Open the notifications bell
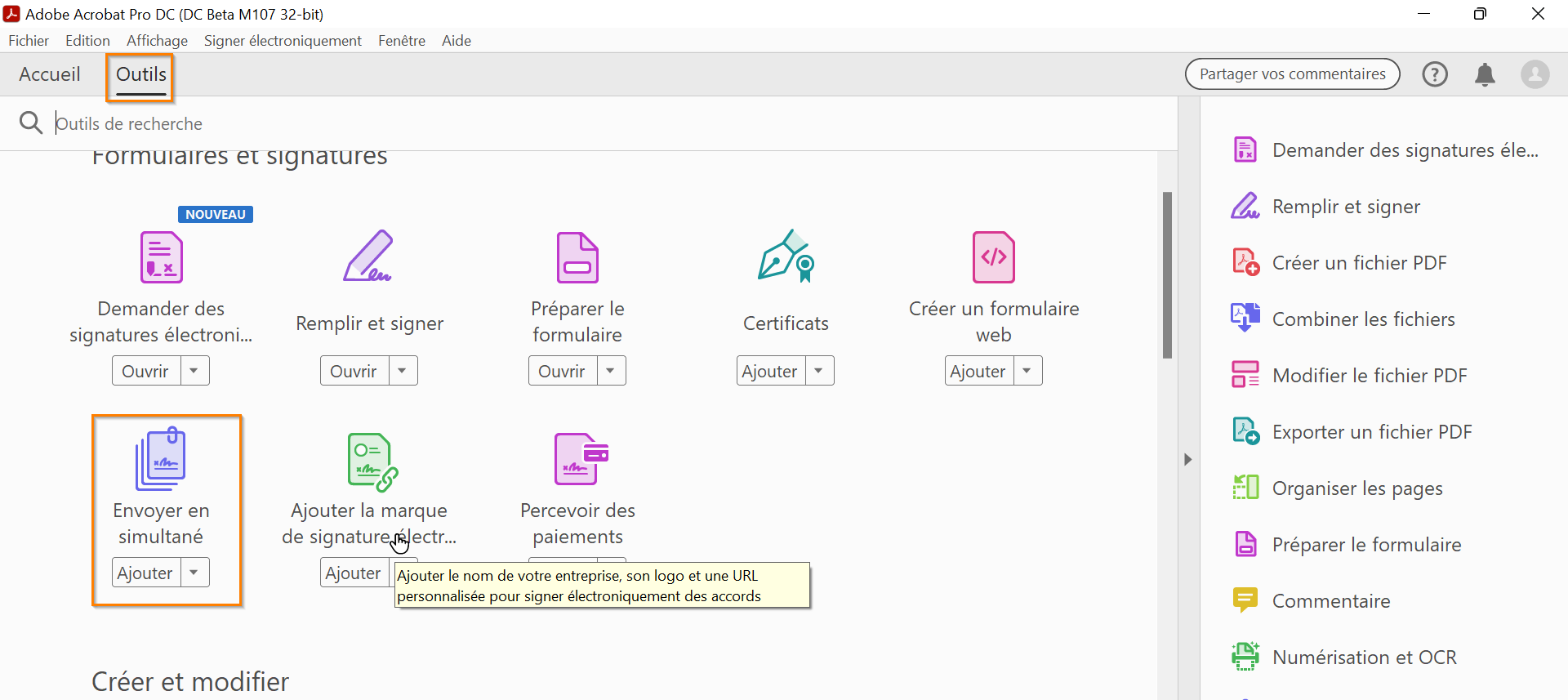Image resolution: width=1568 pixels, height=700 pixels. (x=1485, y=74)
